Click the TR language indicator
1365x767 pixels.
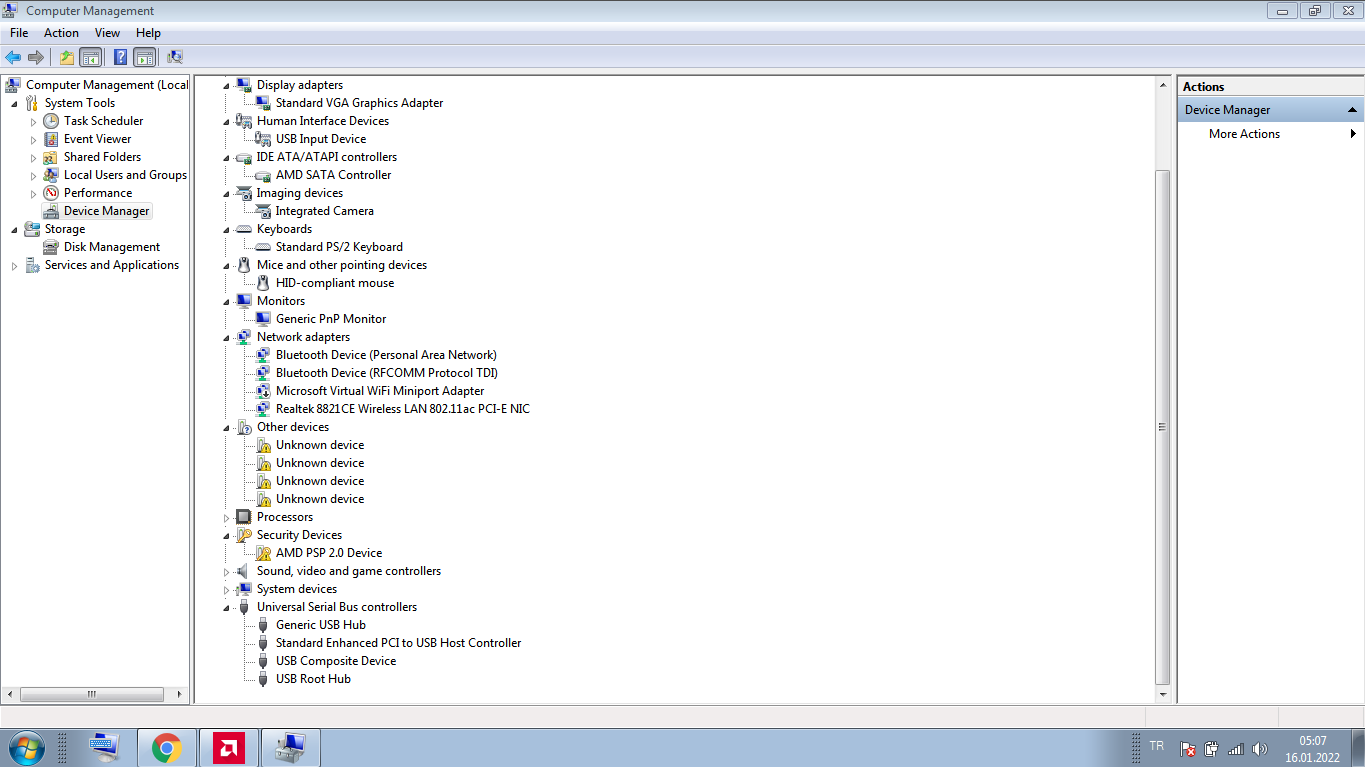coord(1157,746)
